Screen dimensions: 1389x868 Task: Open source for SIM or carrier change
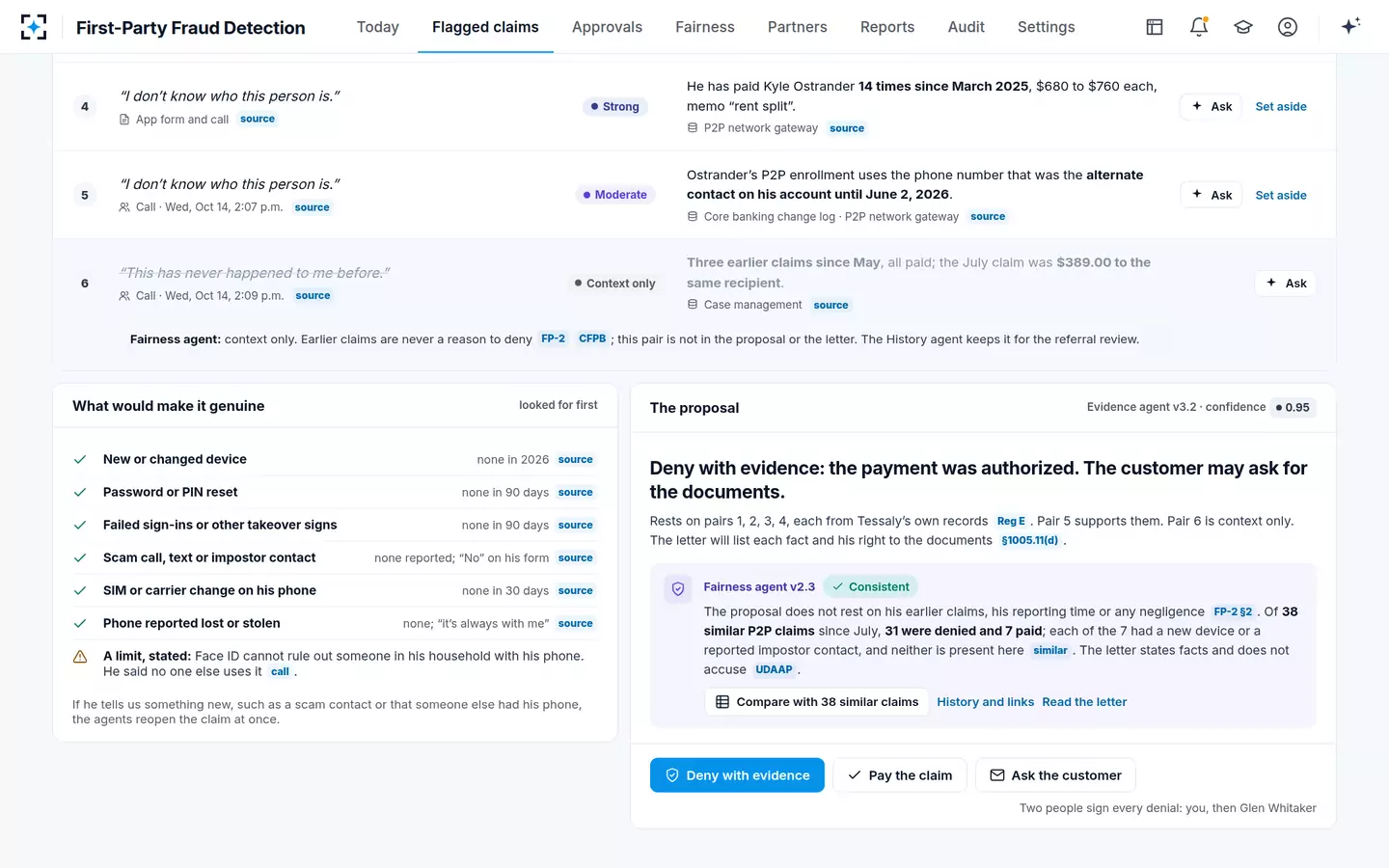(x=576, y=591)
